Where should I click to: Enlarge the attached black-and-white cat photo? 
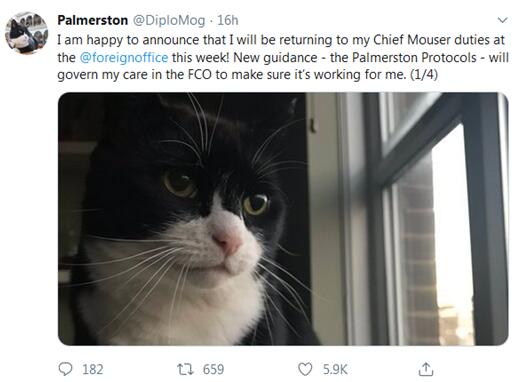coord(283,219)
